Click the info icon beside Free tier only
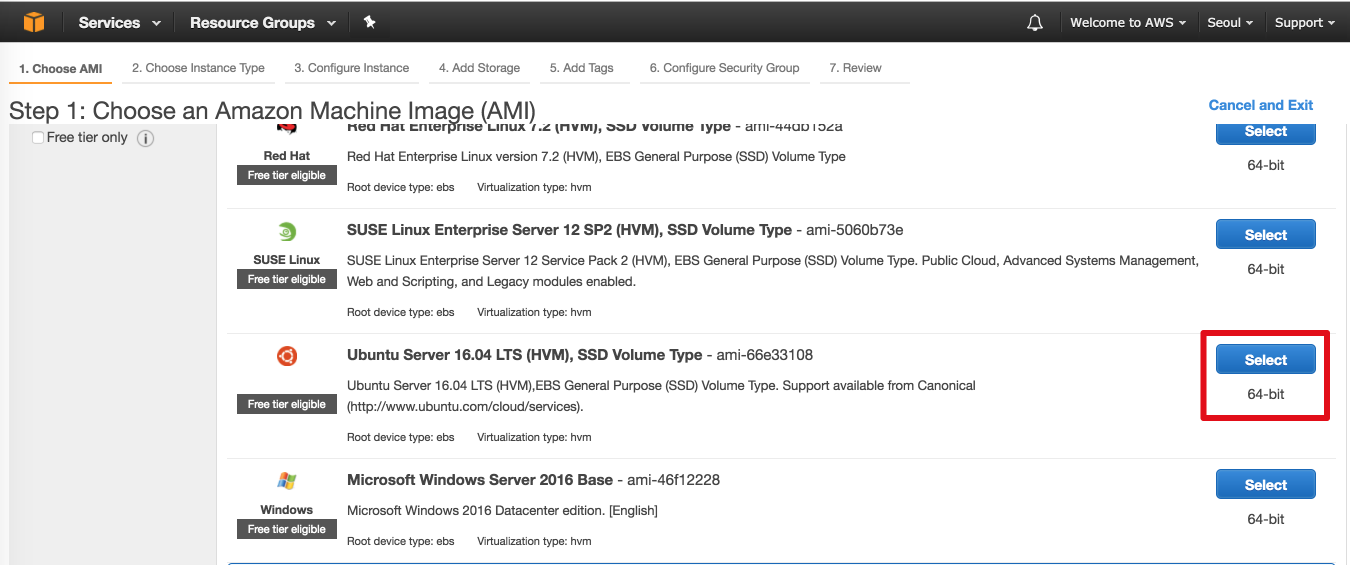 tap(145, 138)
